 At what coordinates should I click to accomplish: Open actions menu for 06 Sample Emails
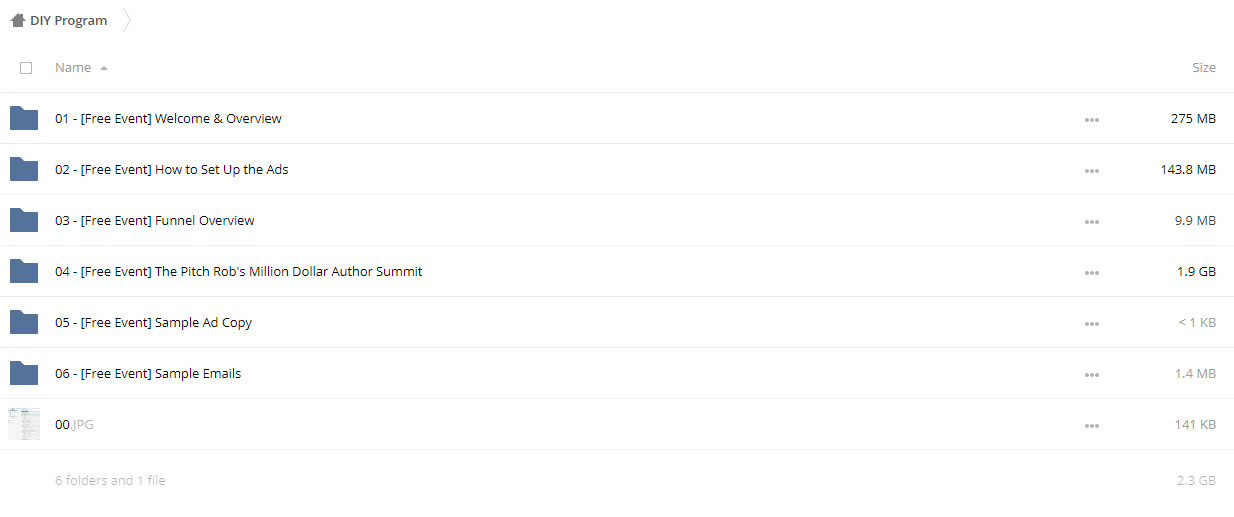(x=1091, y=375)
